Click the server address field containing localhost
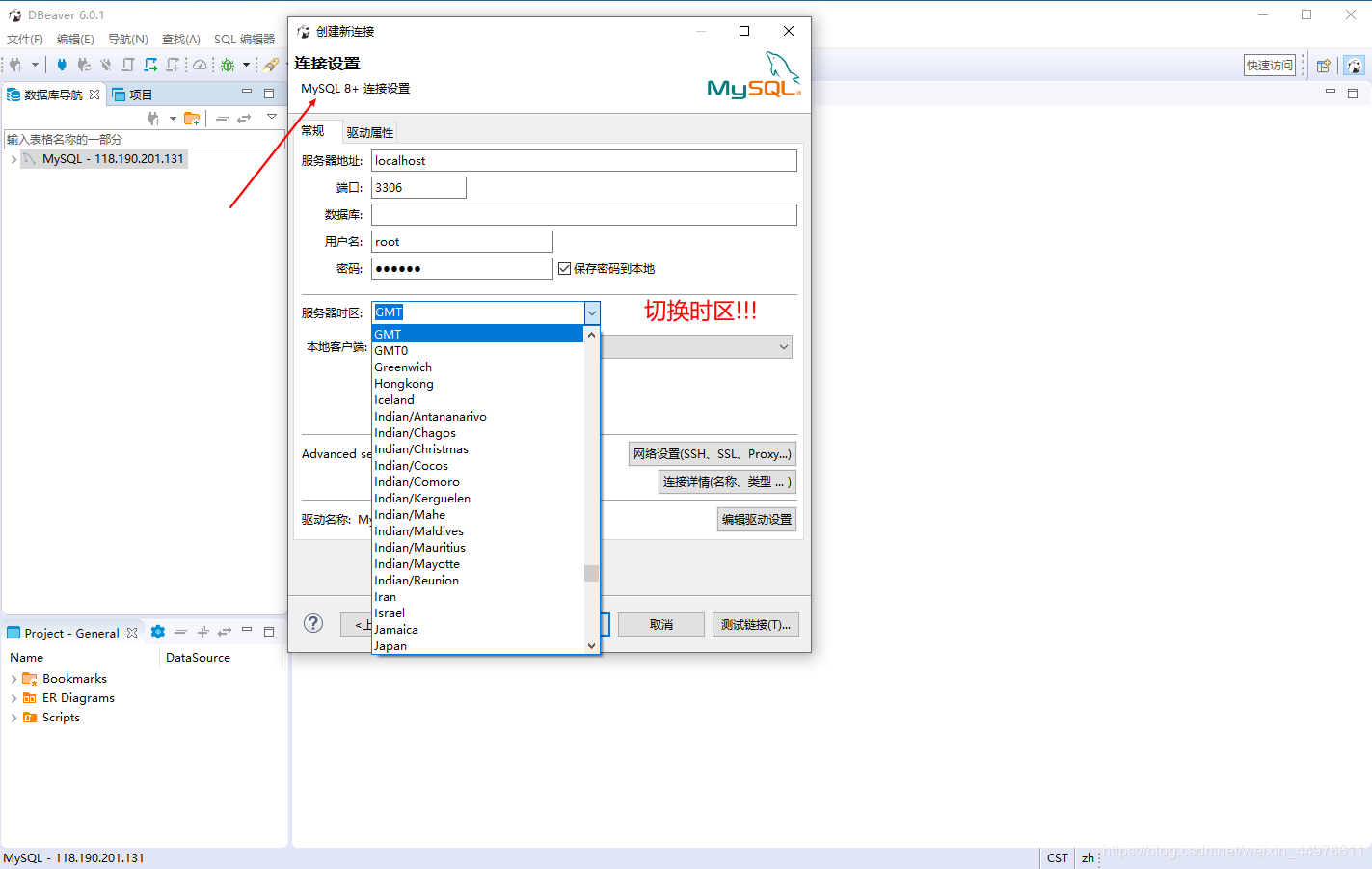 [584, 161]
